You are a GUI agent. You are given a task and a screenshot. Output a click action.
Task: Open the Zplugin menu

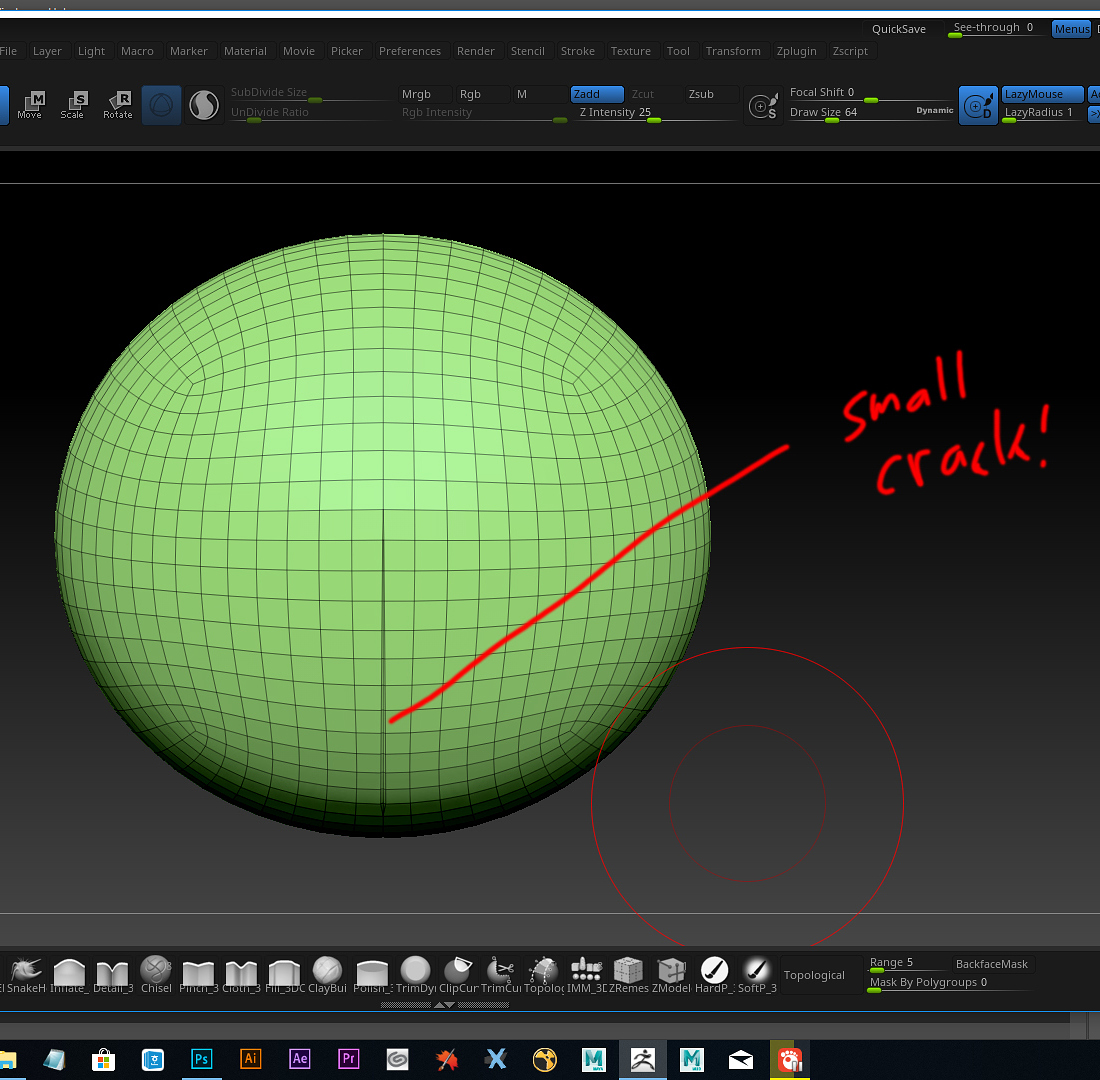click(796, 51)
